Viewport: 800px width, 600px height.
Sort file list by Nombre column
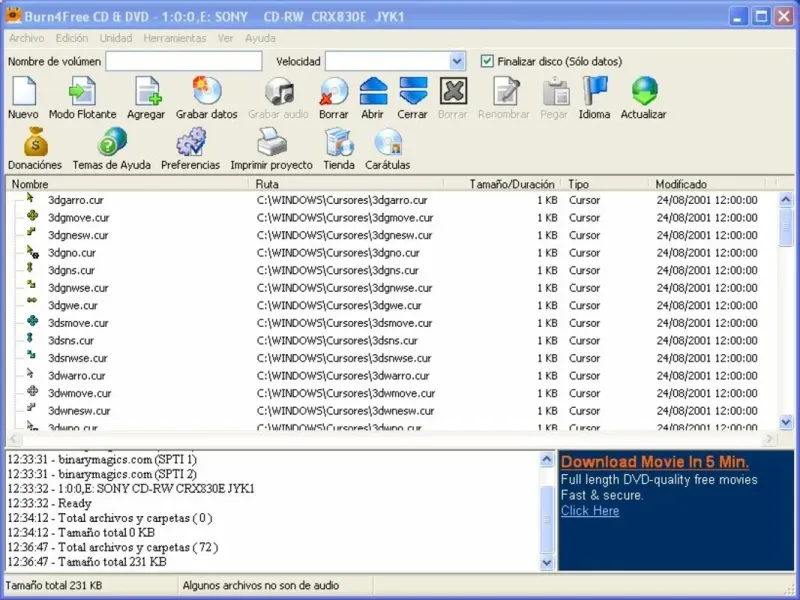[30, 184]
